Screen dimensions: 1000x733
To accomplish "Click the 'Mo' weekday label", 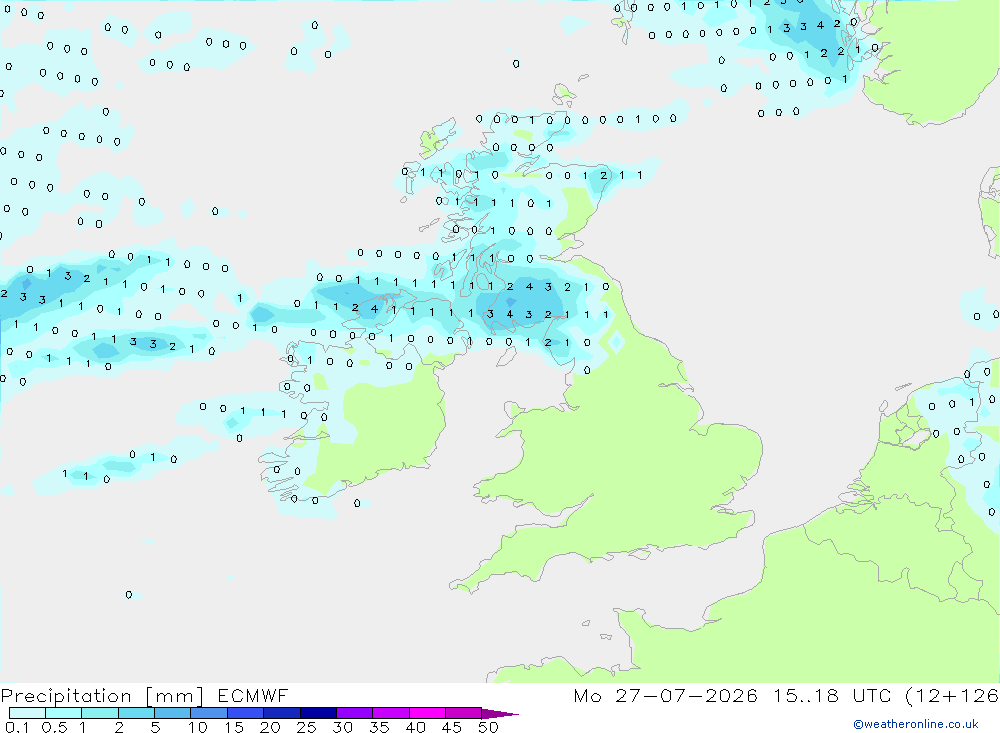I will [x=587, y=695].
